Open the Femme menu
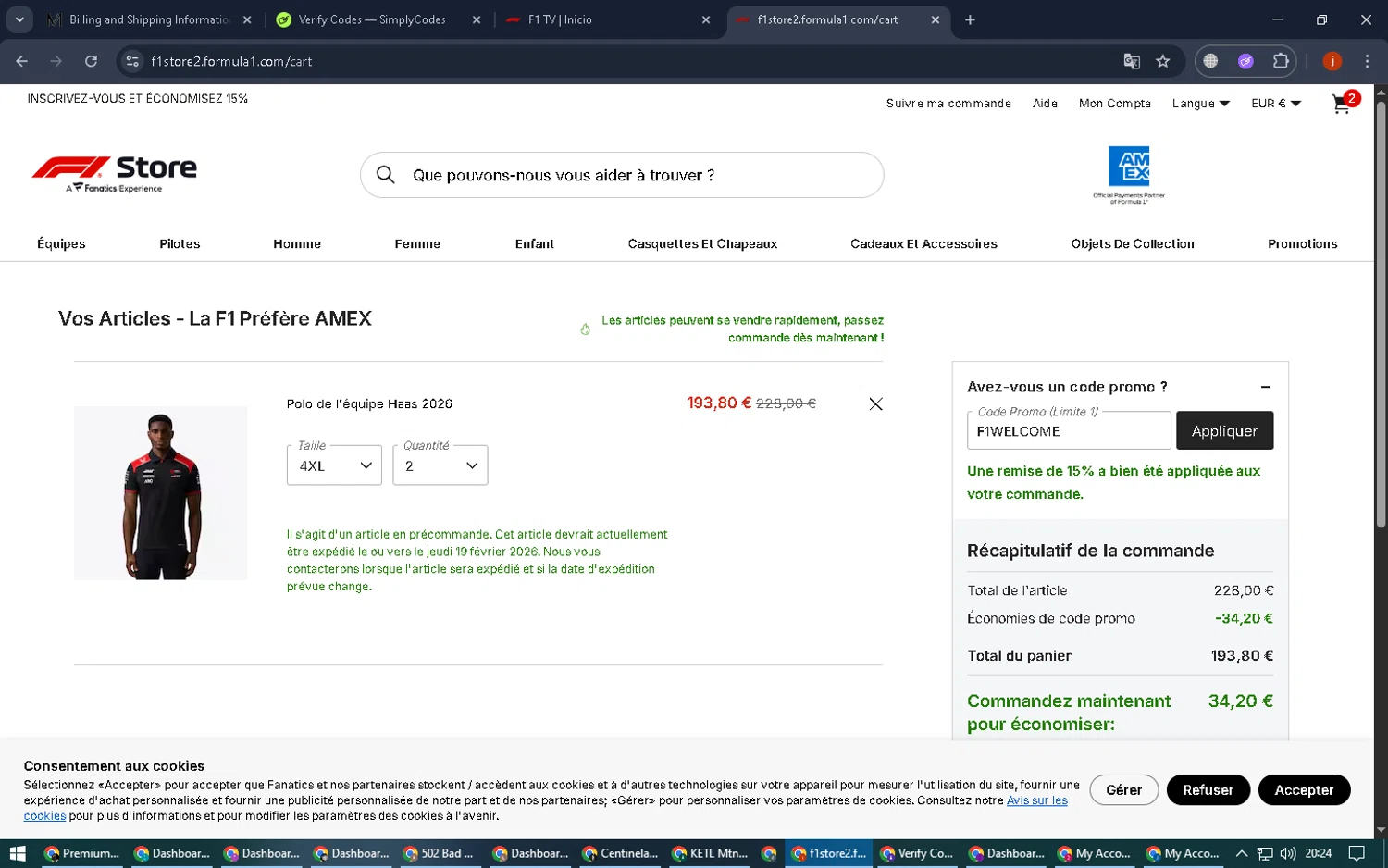The width and height of the screenshot is (1388, 868). (417, 243)
